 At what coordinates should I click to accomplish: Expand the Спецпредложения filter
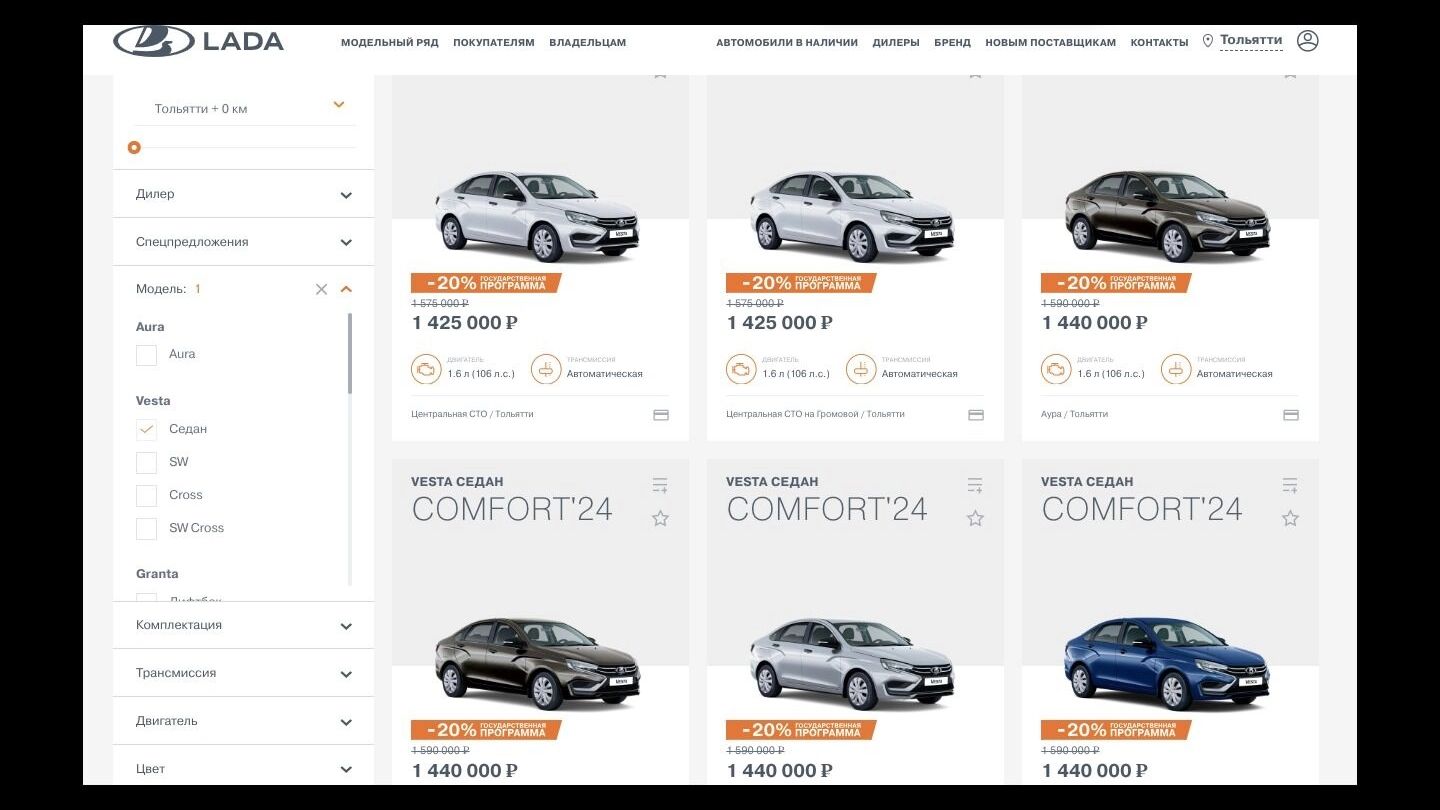tap(243, 242)
